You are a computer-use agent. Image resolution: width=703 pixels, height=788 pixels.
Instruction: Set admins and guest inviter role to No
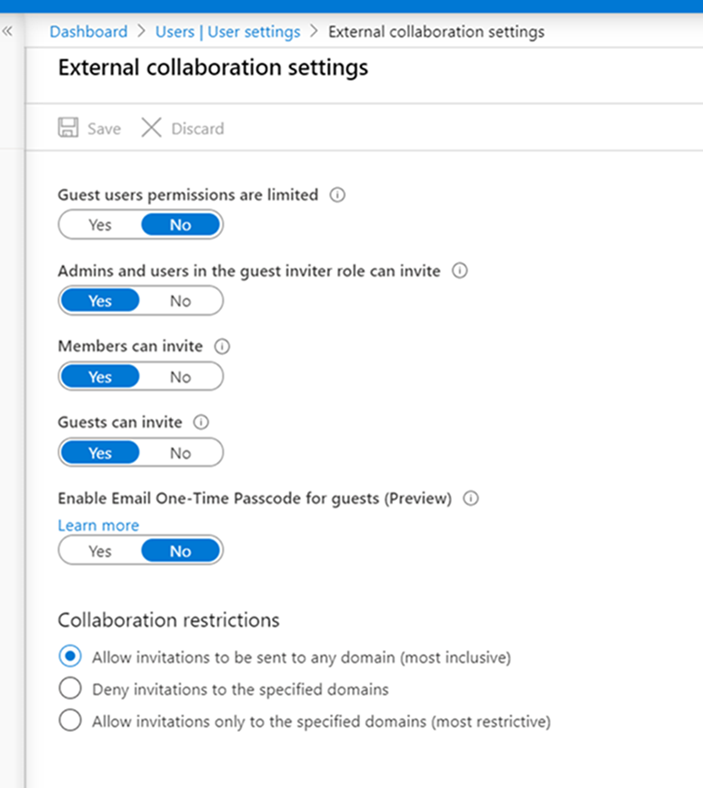[x=180, y=301]
